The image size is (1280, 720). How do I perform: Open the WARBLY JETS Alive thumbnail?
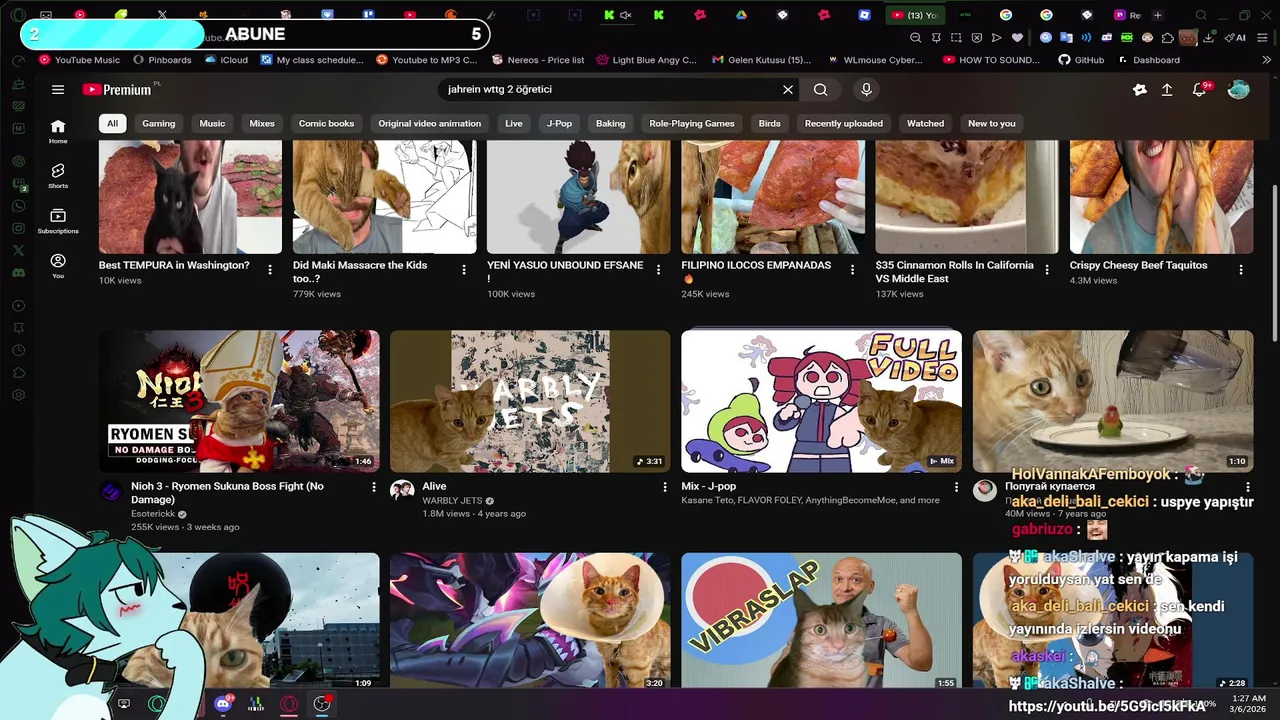pos(530,401)
